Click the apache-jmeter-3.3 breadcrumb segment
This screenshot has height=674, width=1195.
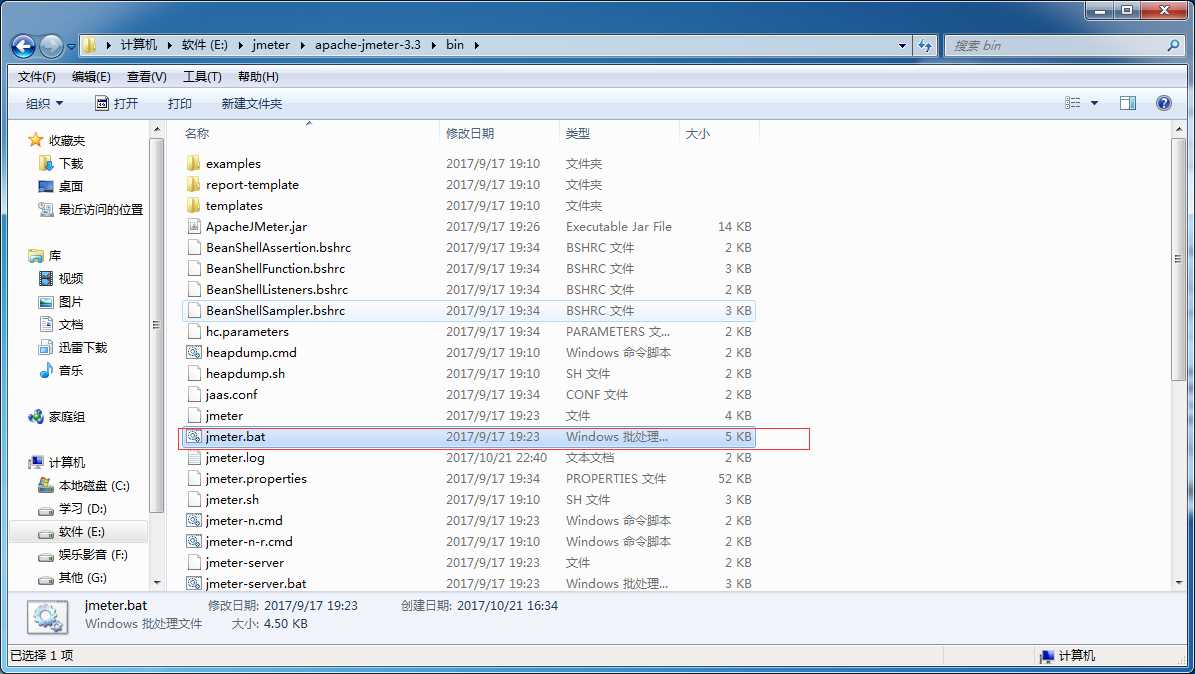click(x=367, y=45)
